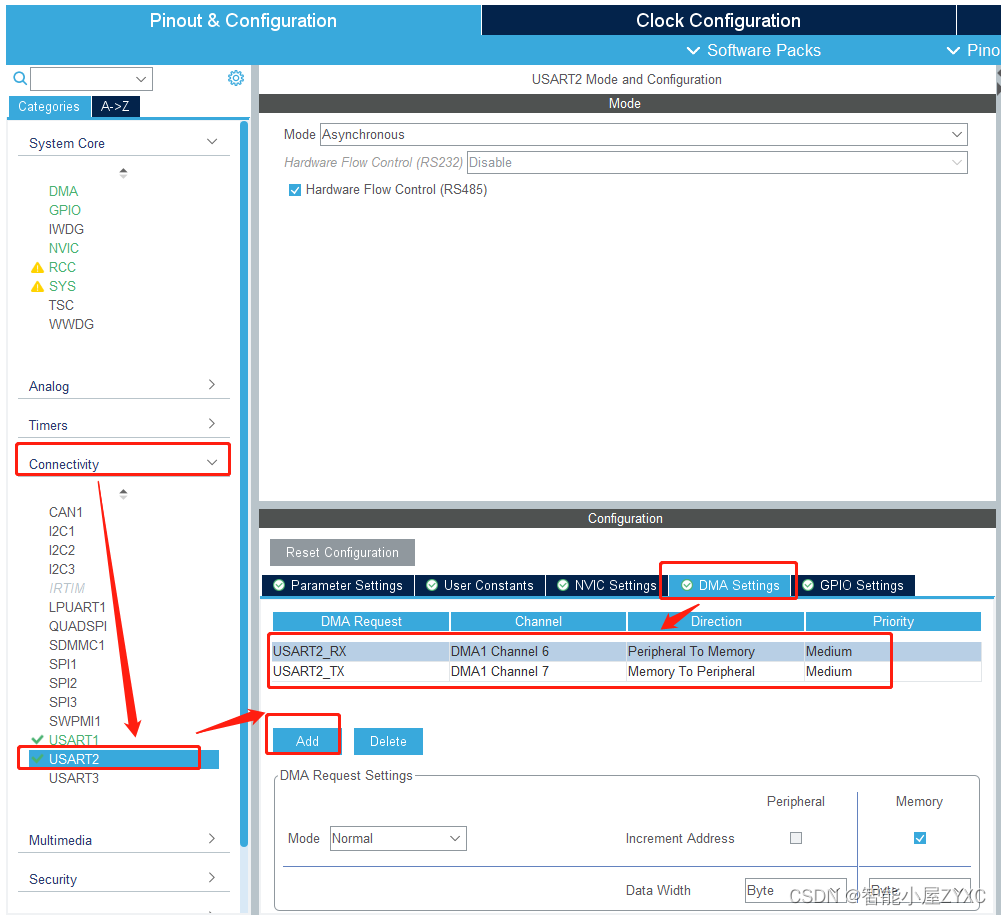
Task: Open the GPIO Settings tab
Action: 853,586
